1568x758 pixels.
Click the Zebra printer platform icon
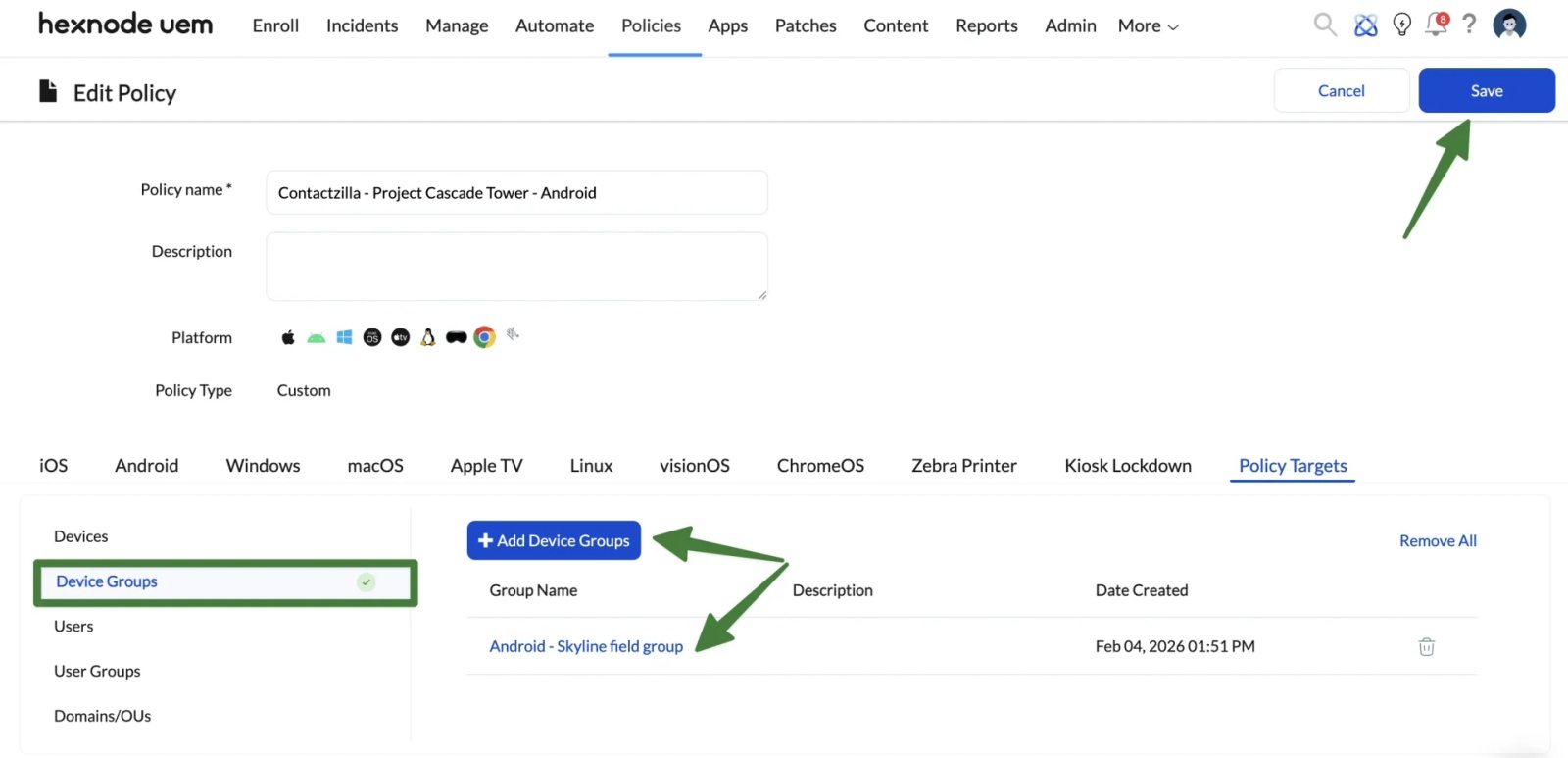pyautogui.click(x=513, y=335)
